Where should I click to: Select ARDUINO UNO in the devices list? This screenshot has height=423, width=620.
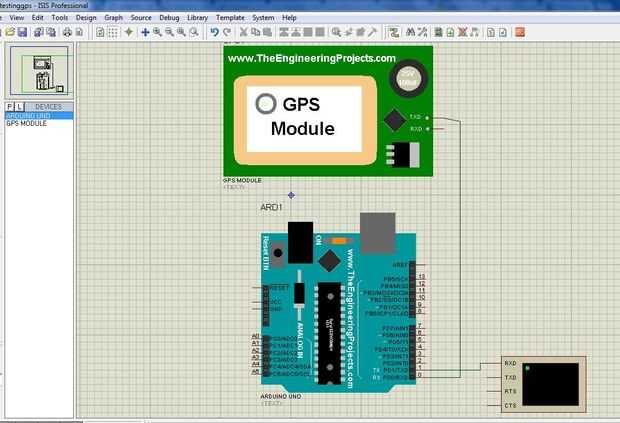[39, 116]
